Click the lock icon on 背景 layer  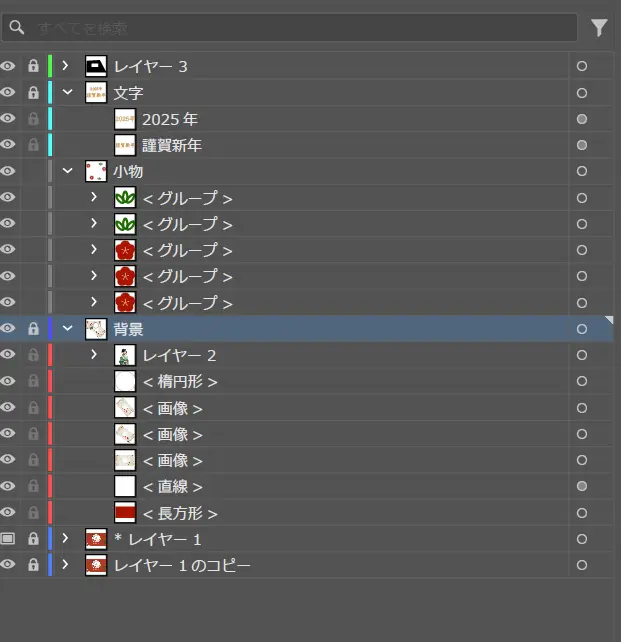(x=33, y=328)
